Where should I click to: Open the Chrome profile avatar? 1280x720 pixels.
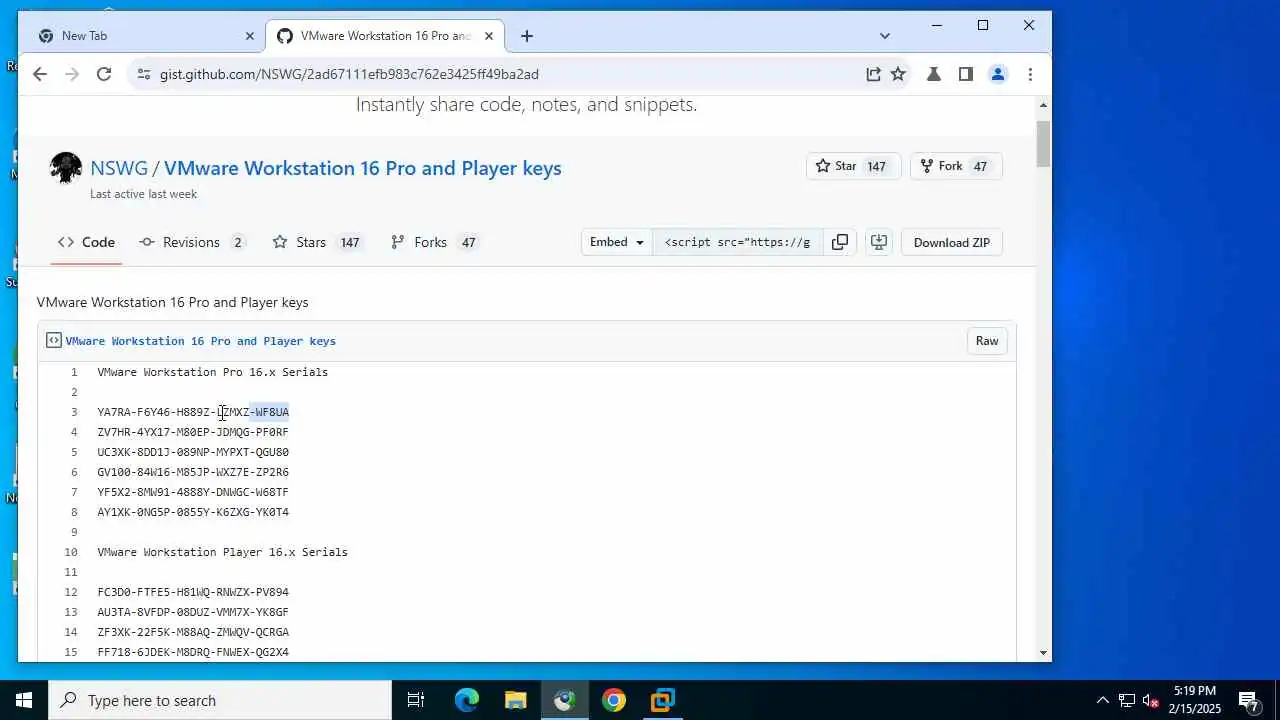tap(997, 74)
